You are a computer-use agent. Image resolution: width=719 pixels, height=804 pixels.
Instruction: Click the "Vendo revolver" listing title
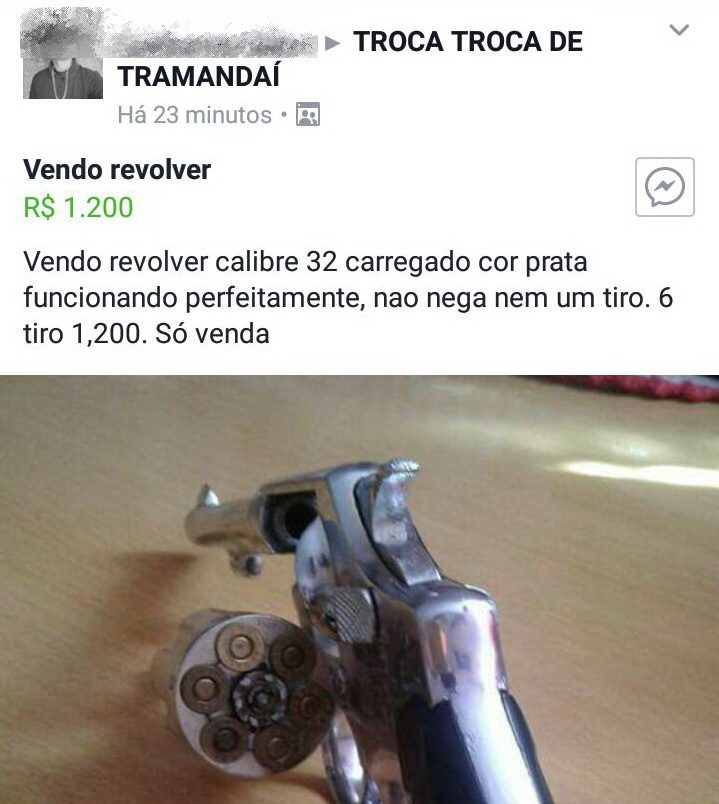pos(117,170)
